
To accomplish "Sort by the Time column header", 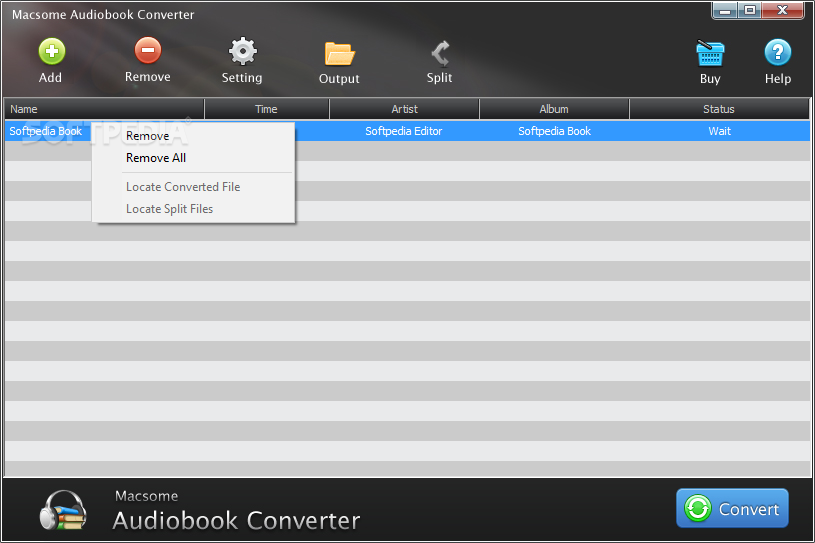I will (267, 109).
